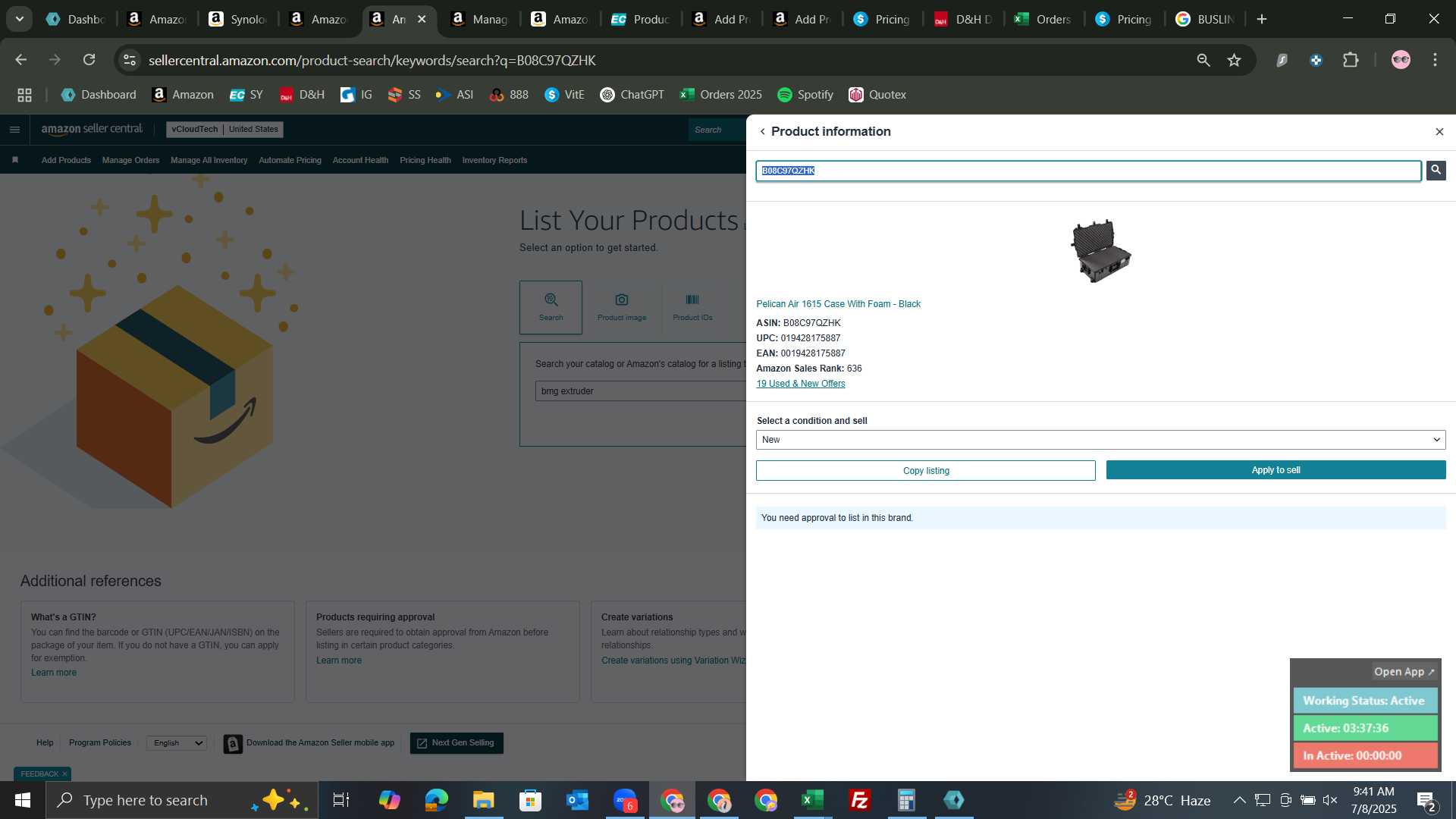
Task: Bookmark this page with the star icon
Action: click(x=1234, y=60)
